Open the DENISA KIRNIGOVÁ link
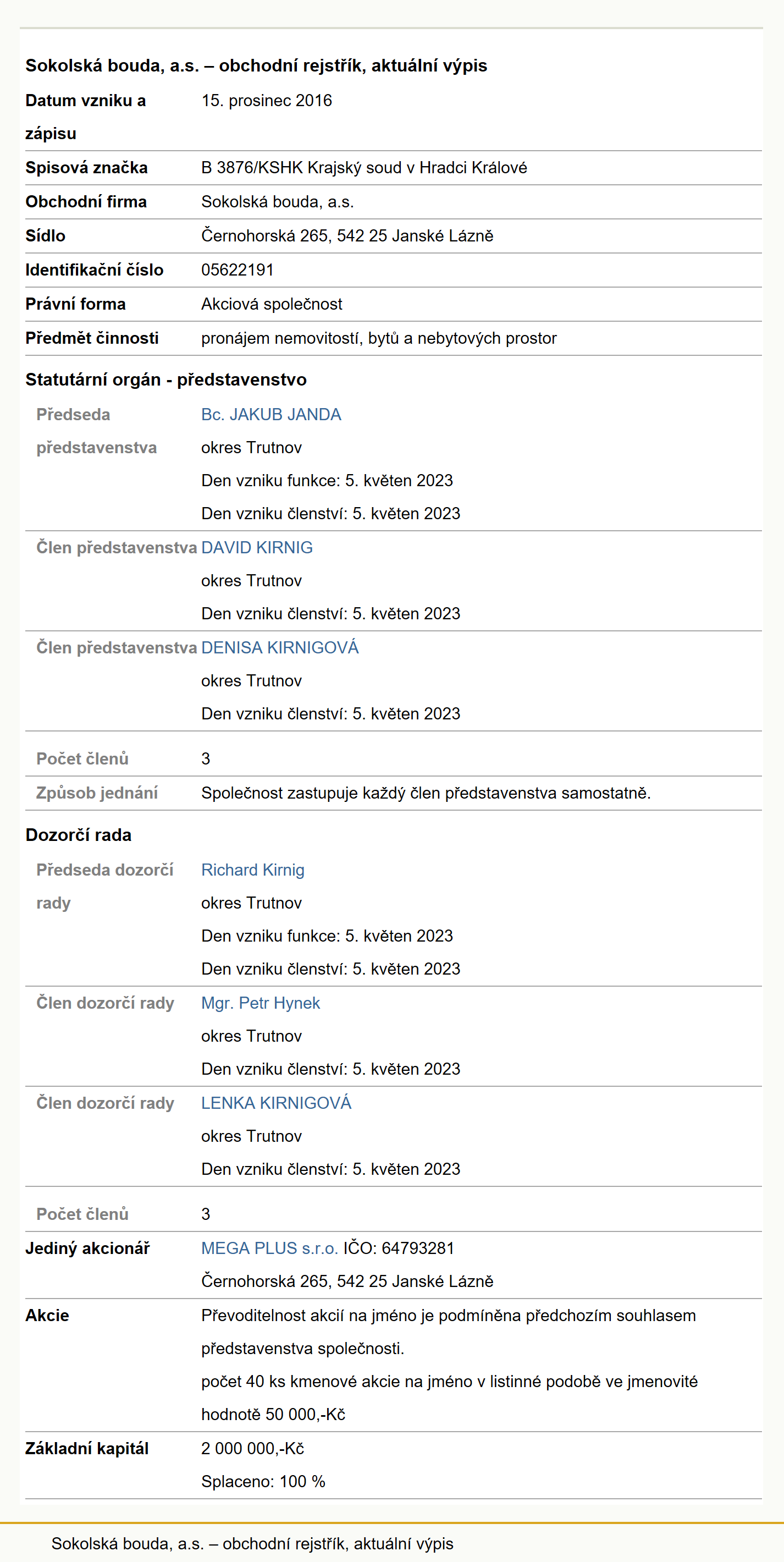 tap(280, 647)
